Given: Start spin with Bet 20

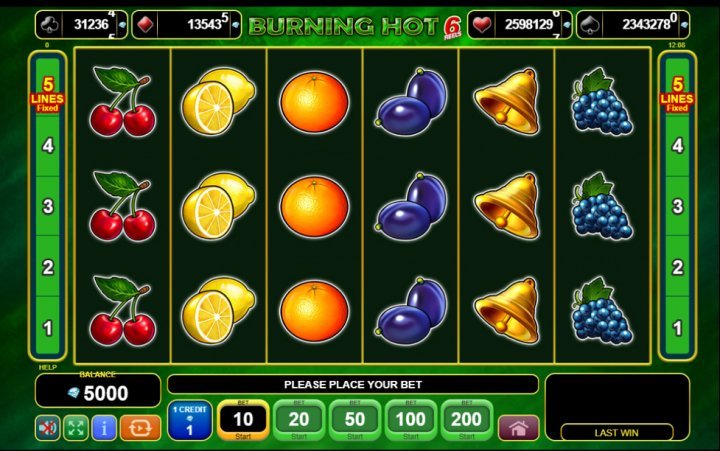Looking at the screenshot, I should pos(299,420).
